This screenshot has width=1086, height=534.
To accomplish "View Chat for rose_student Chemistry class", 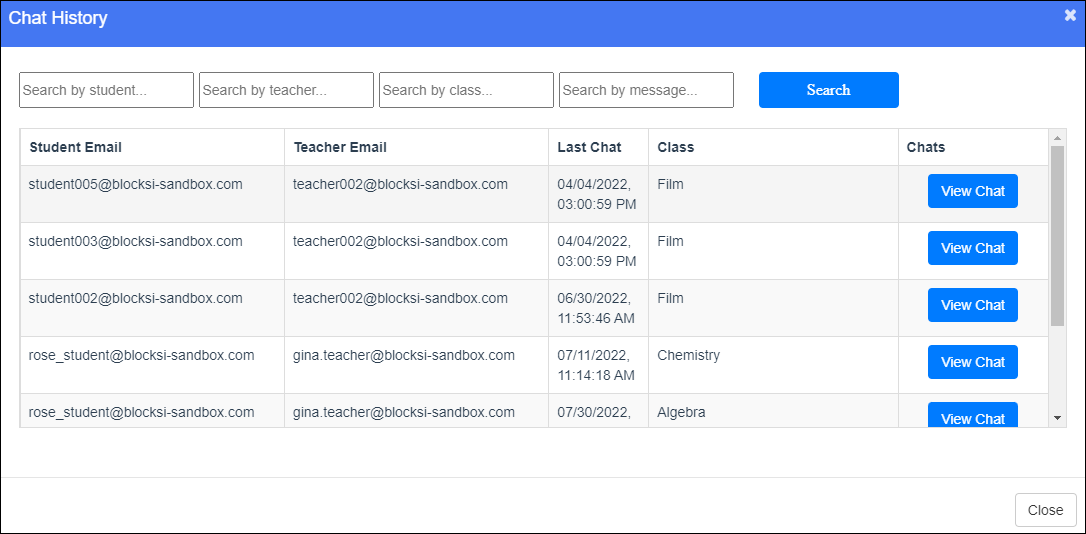I will [973, 362].
